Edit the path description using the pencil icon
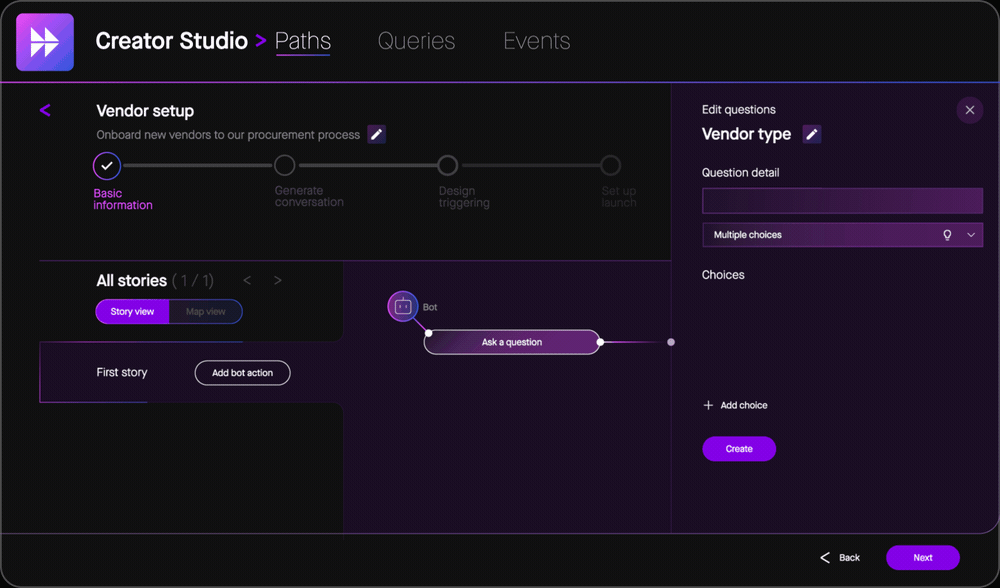1000x588 pixels. tap(375, 133)
